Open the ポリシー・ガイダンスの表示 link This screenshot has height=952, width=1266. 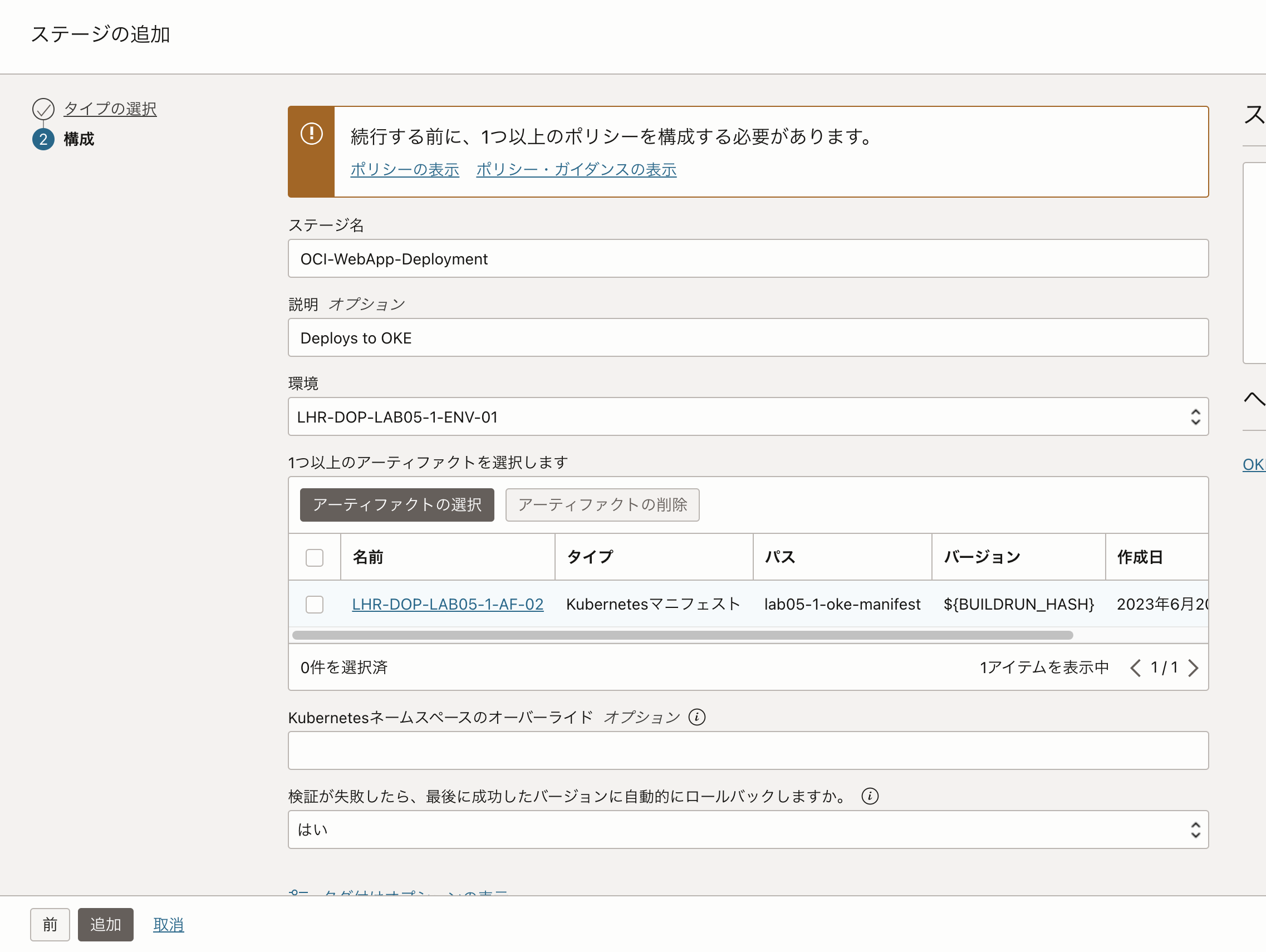(576, 169)
